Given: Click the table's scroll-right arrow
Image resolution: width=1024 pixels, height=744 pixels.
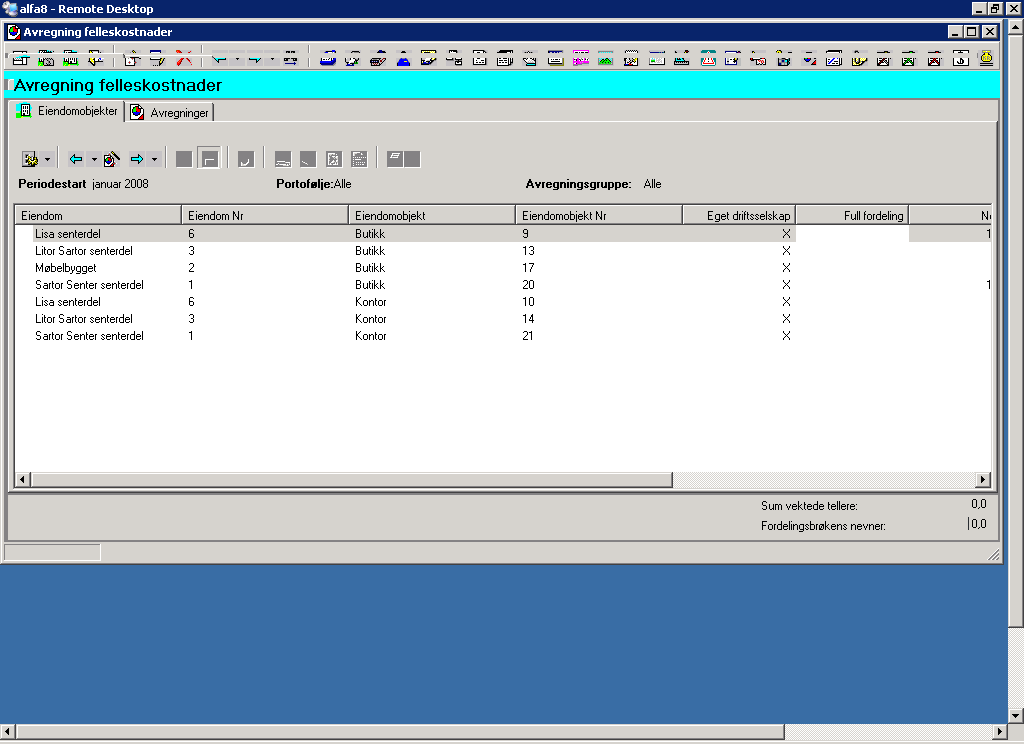Looking at the screenshot, I should pos(983,479).
